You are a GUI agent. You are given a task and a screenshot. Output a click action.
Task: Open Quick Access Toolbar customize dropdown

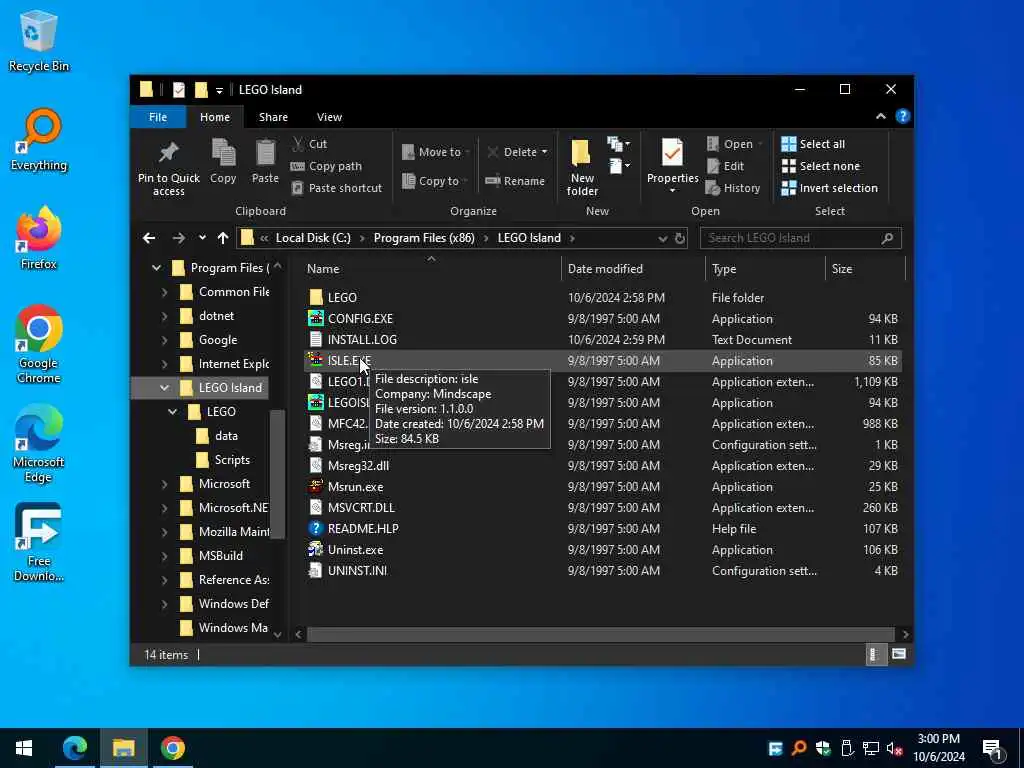click(x=219, y=90)
